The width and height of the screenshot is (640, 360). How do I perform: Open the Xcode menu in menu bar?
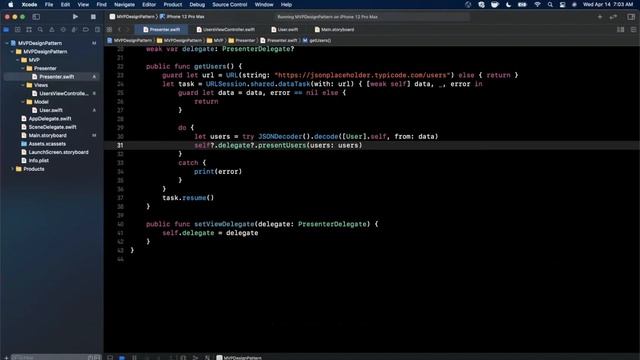pyautogui.click(x=29, y=4)
